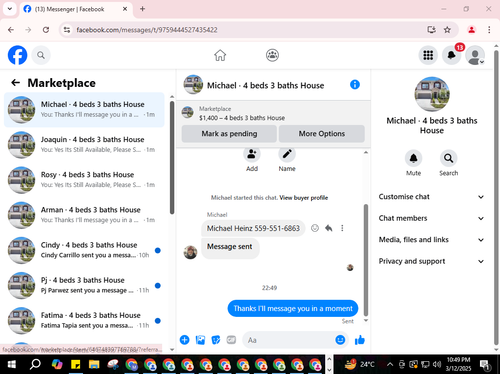This screenshot has height=374, width=500.
Task: Choose a GIF
Action: [231, 340]
